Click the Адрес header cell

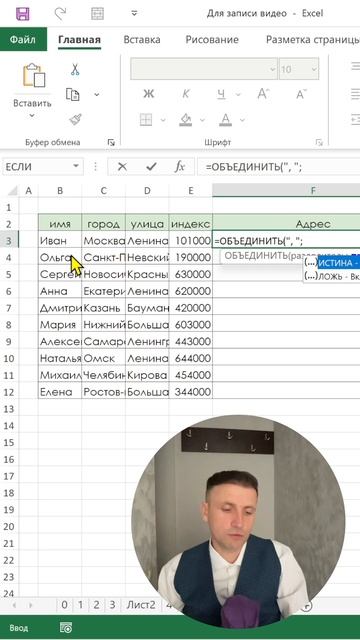tap(286, 224)
